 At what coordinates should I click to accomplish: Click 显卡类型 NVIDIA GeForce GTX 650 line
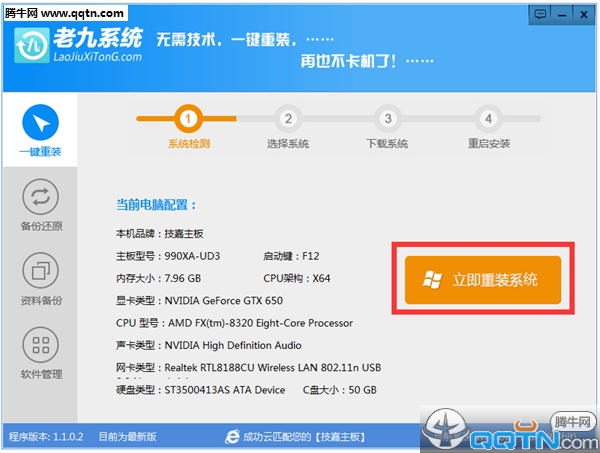coord(199,301)
